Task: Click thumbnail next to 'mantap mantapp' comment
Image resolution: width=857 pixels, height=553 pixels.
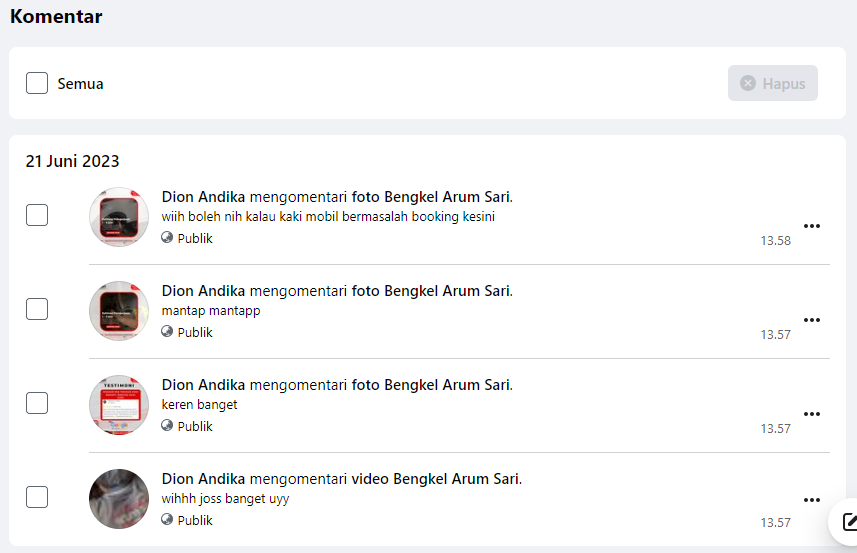Action: 119,311
